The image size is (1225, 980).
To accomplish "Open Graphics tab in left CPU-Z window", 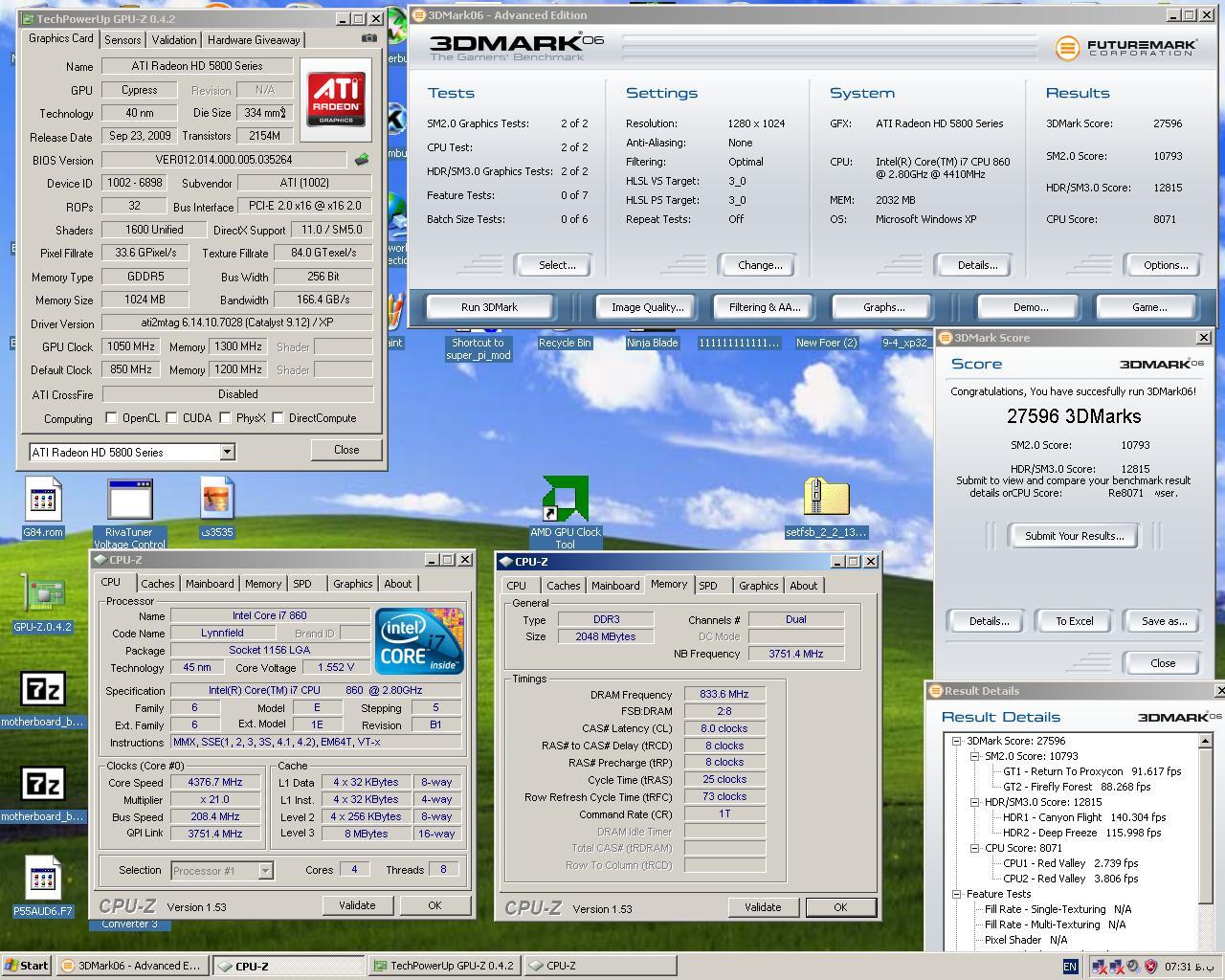I will [x=352, y=584].
